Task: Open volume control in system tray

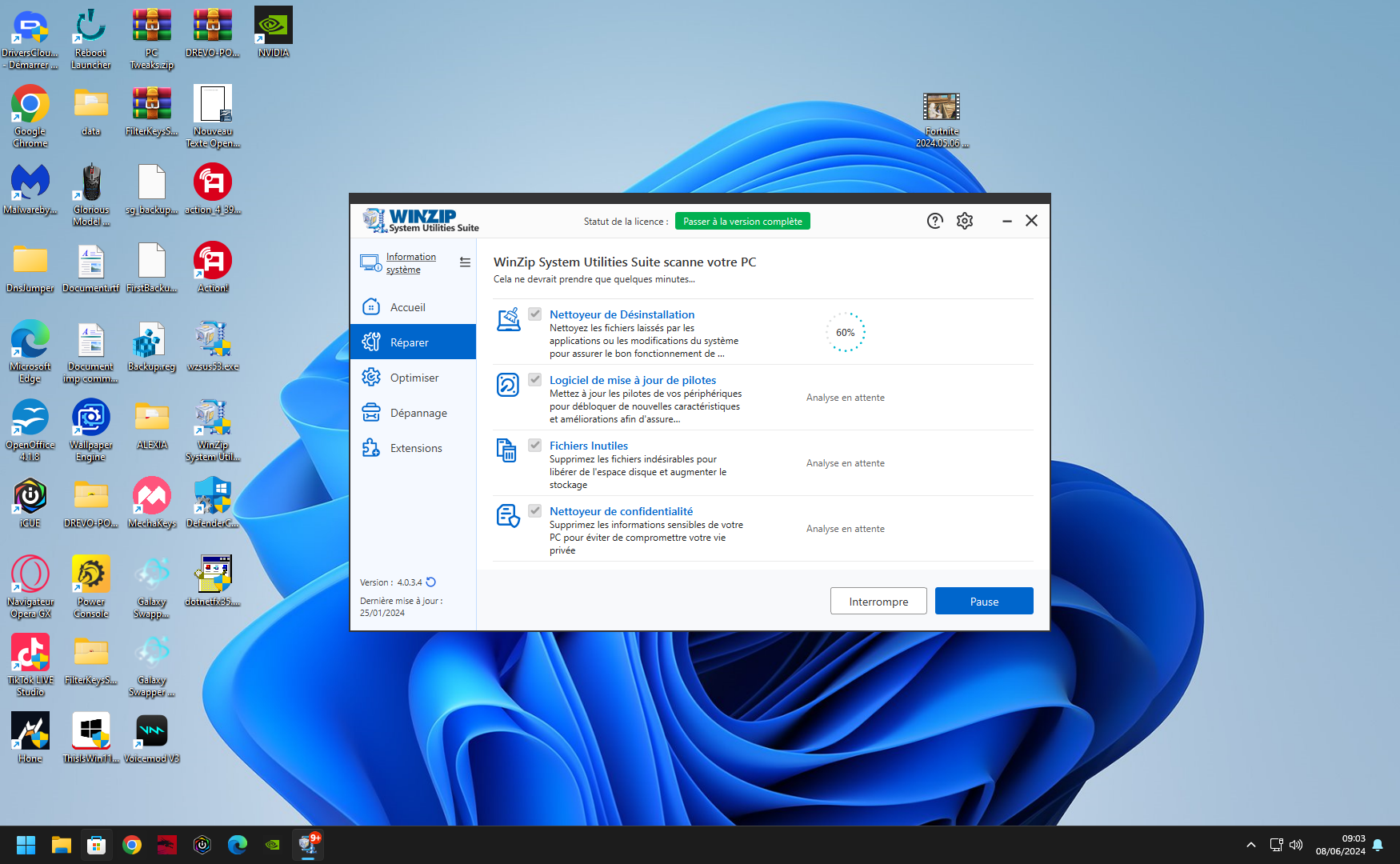Action: [x=1296, y=845]
